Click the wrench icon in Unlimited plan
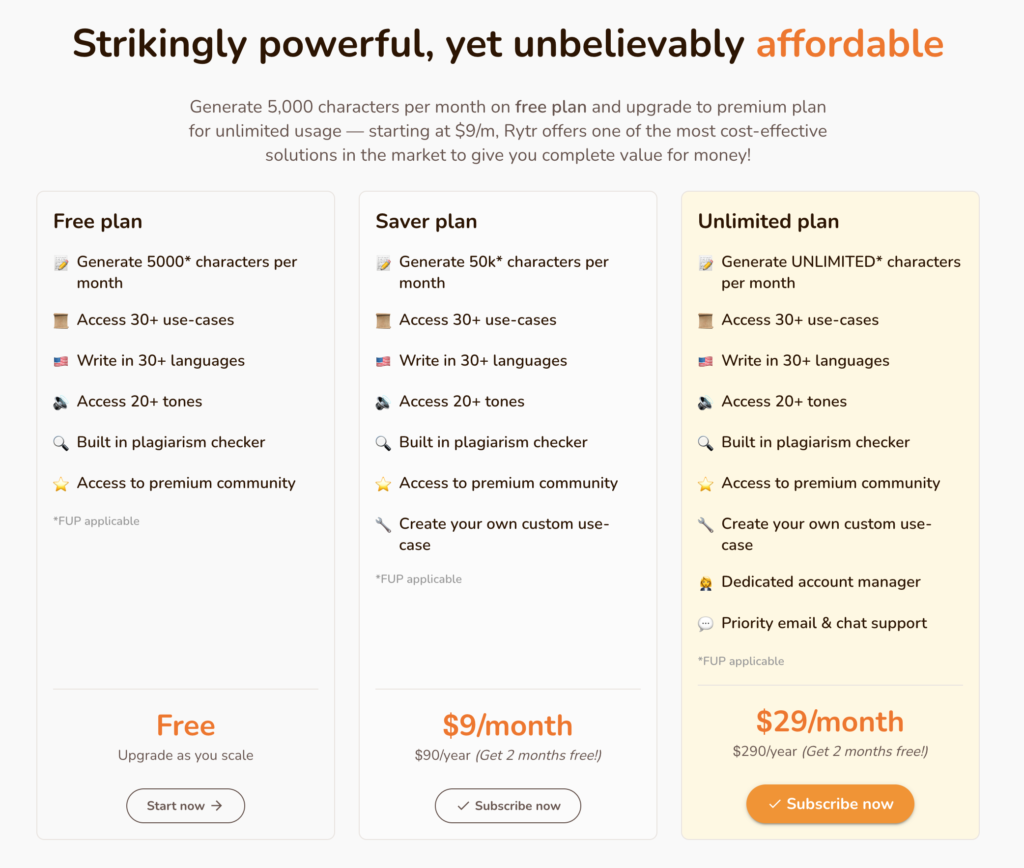Viewport: 1024px width, 868px height. coord(705,524)
